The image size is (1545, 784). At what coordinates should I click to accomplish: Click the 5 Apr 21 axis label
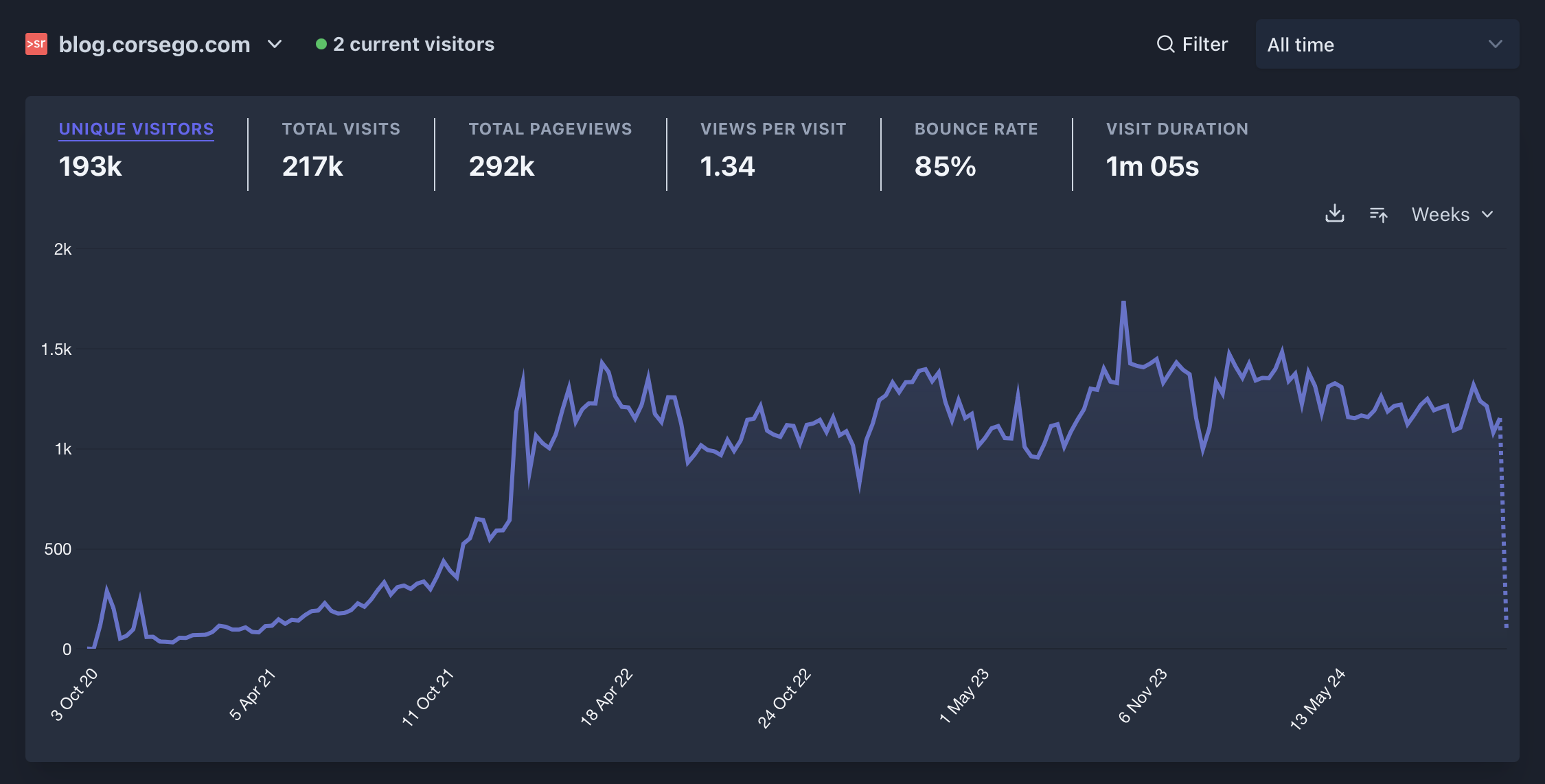pyautogui.click(x=252, y=694)
